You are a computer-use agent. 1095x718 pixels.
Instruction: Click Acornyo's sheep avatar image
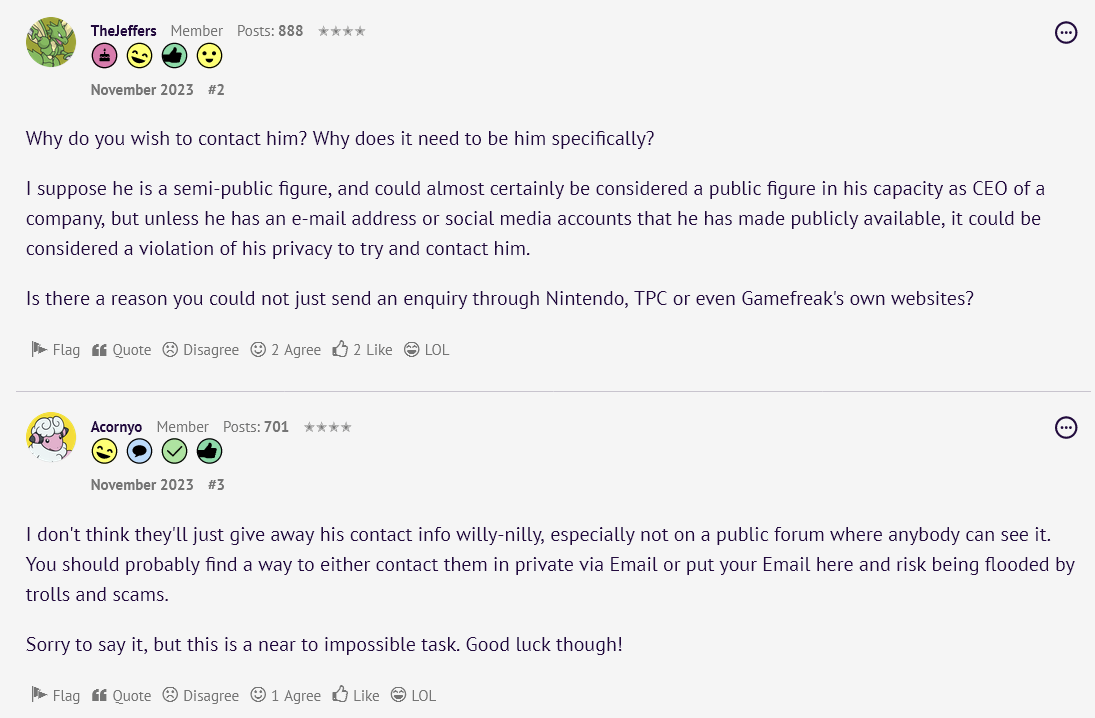(x=51, y=437)
